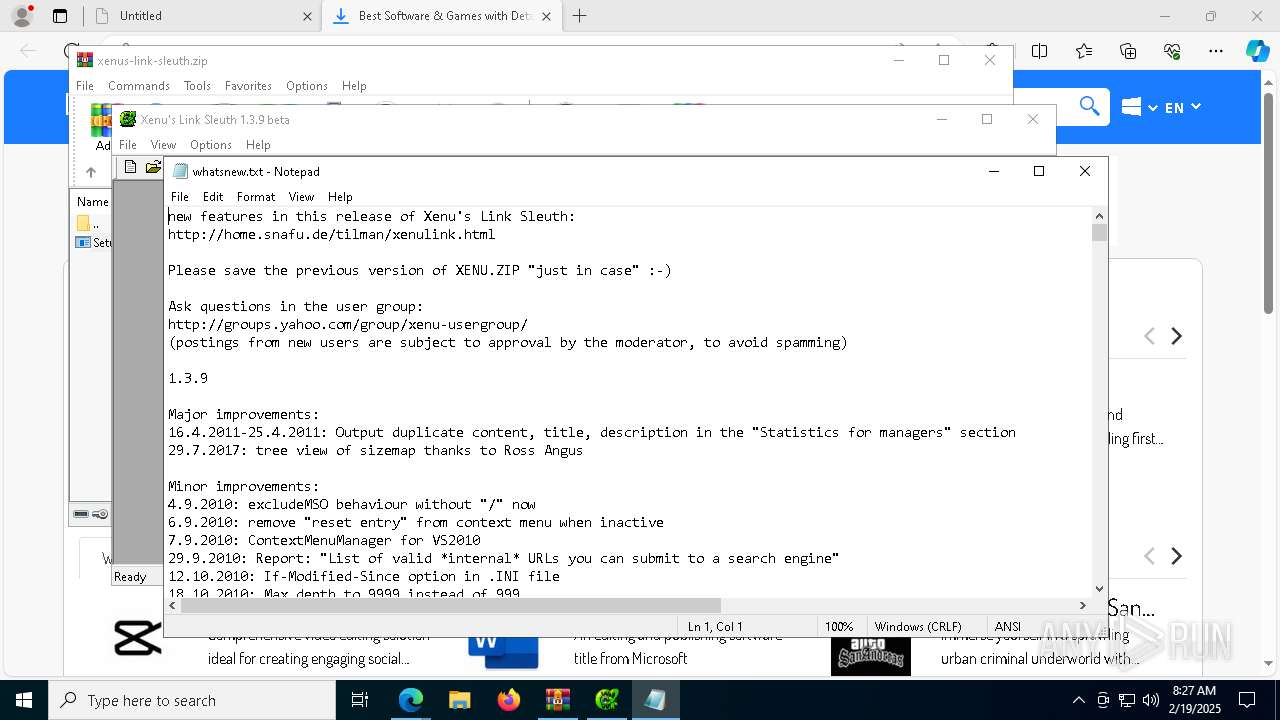Screen dimensions: 1280x720
Task: Click 'Minor improvements:' line in Notepad
Action: coord(244,486)
